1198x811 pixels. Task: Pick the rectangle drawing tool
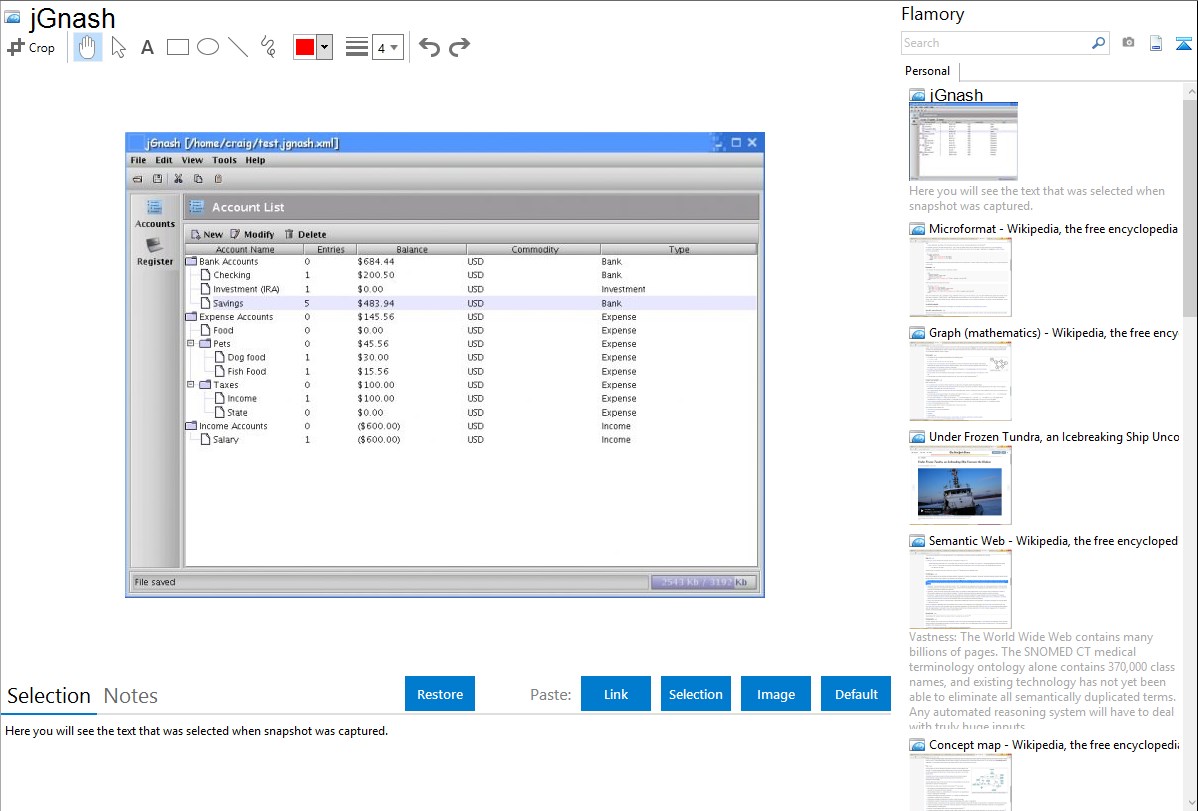pyautogui.click(x=178, y=47)
